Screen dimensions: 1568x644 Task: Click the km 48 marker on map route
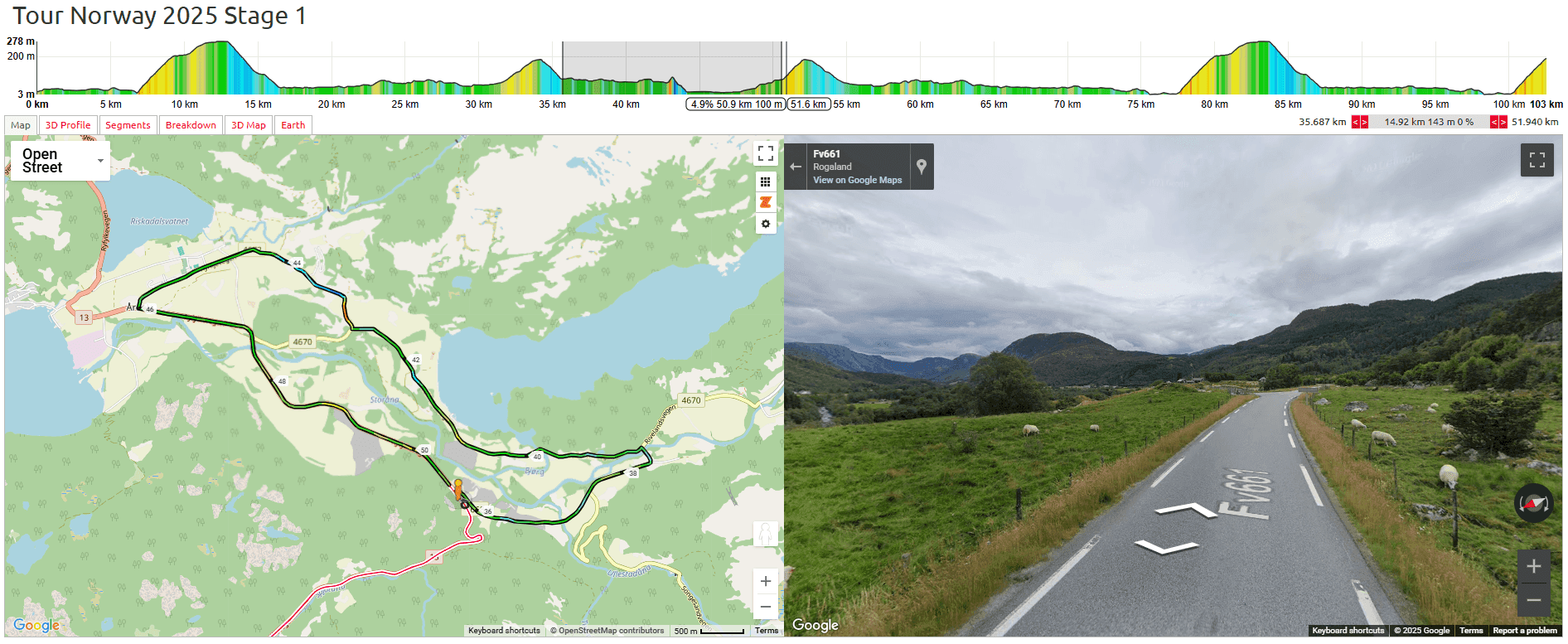pyautogui.click(x=282, y=381)
